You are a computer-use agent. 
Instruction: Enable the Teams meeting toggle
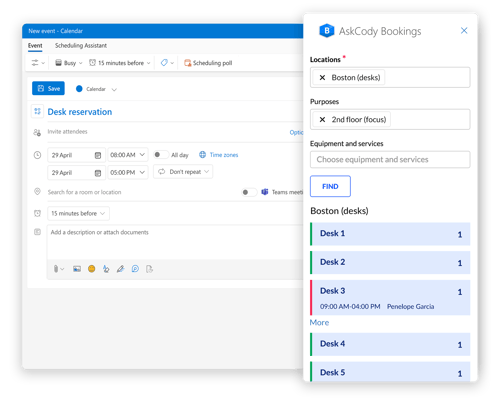tap(249, 192)
